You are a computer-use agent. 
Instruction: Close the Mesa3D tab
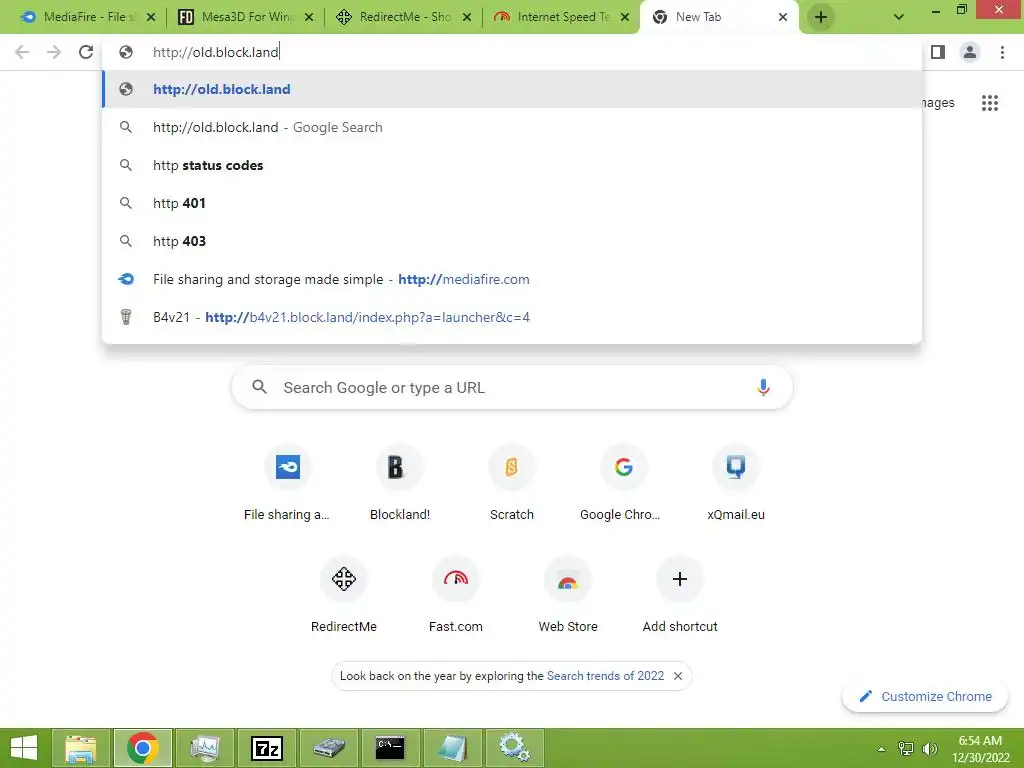tap(309, 17)
